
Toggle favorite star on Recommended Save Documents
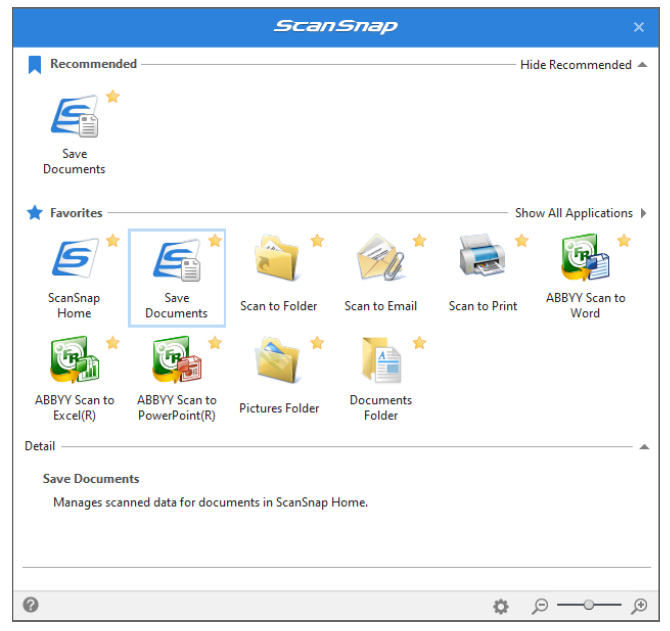[x=113, y=97]
